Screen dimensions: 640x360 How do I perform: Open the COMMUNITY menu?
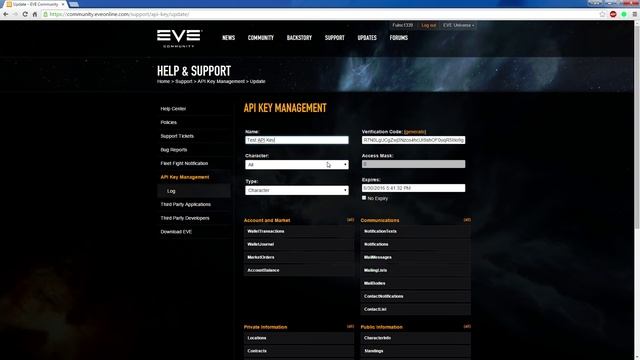(x=260, y=38)
